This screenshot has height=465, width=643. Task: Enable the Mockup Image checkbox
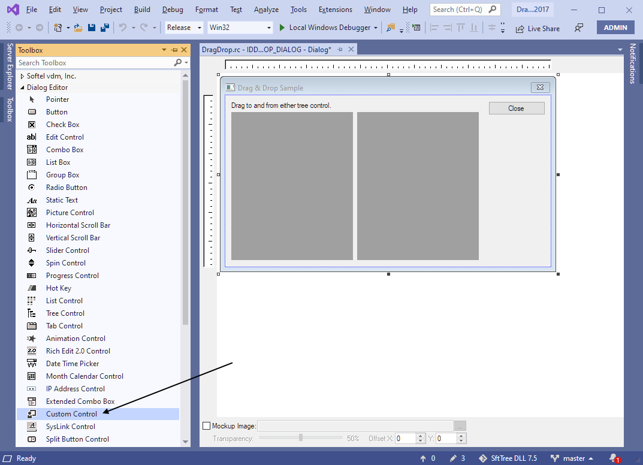point(207,426)
